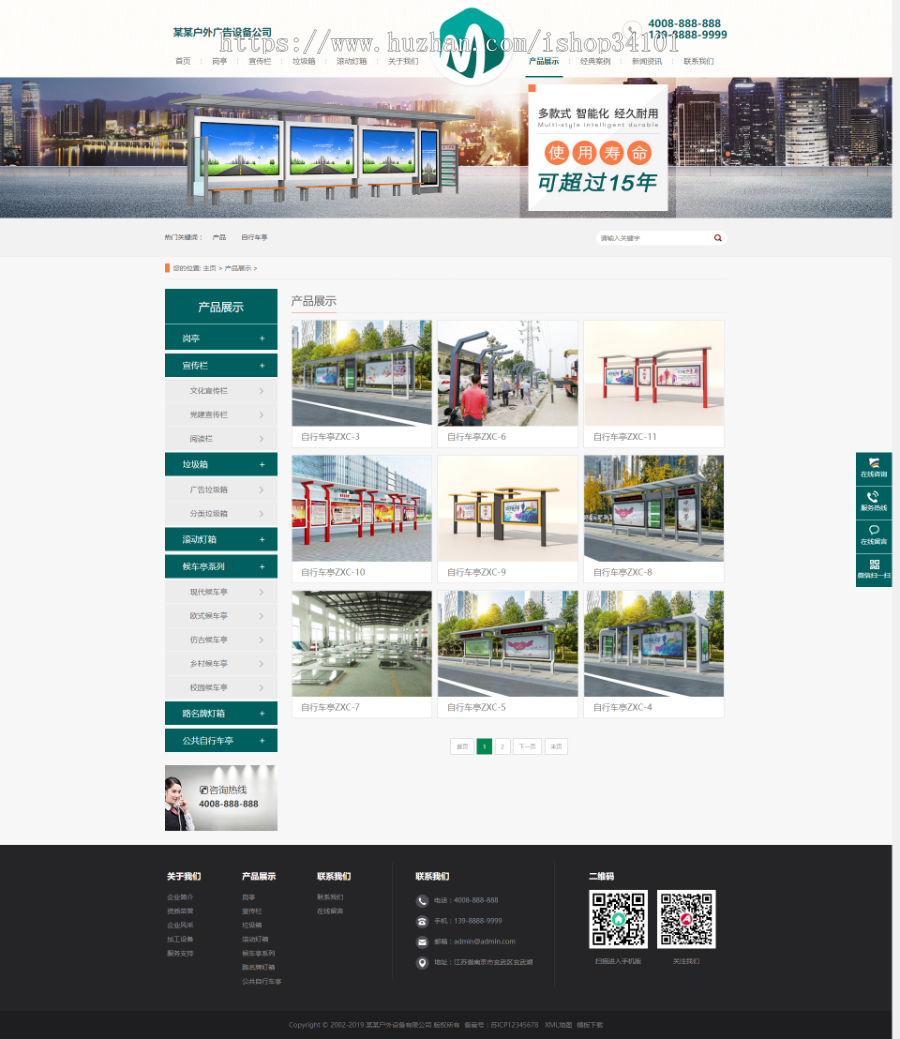Open 滚动灯箱 in top navigation

351,61
